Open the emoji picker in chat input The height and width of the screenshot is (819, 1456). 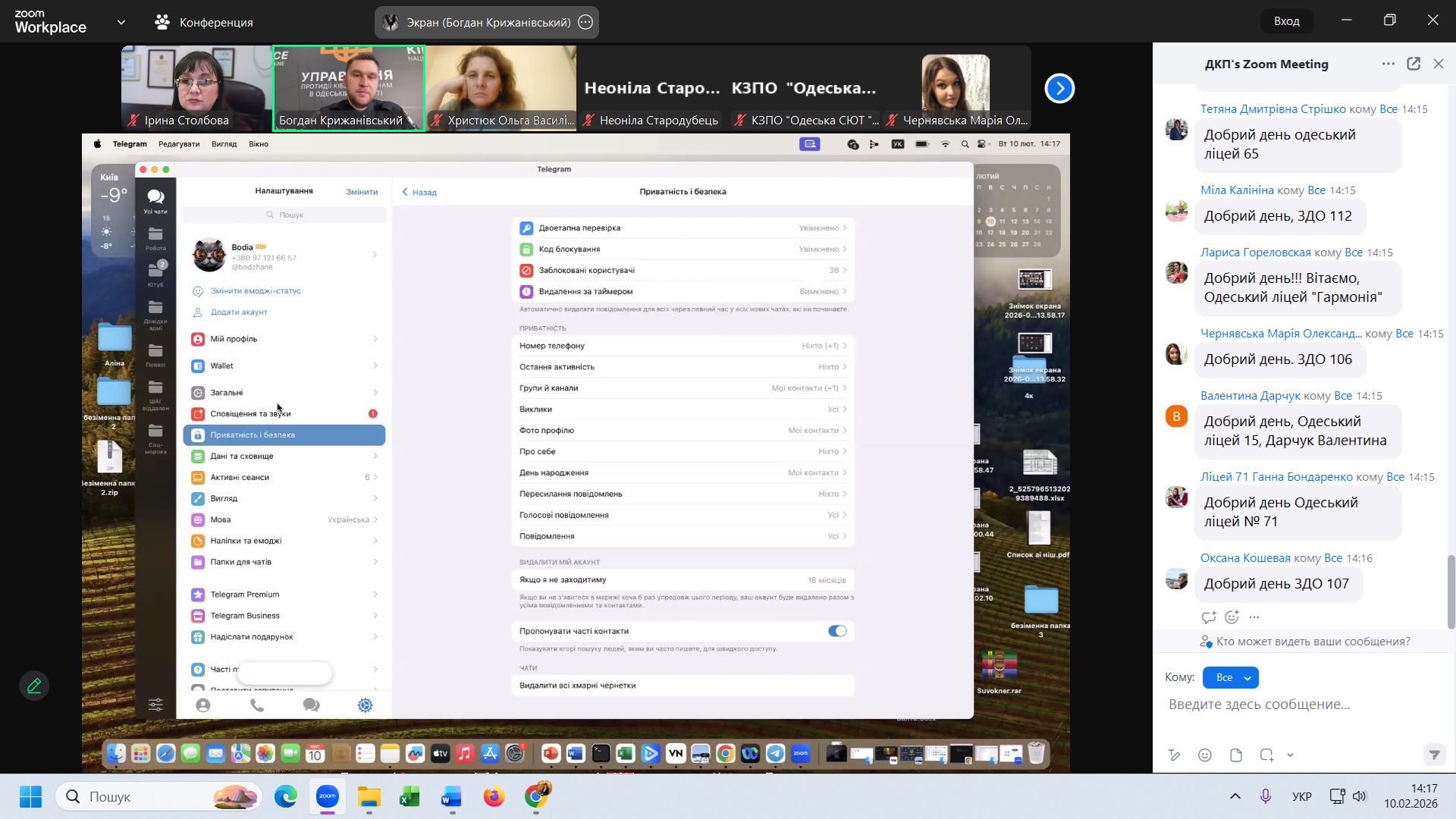click(x=1205, y=755)
